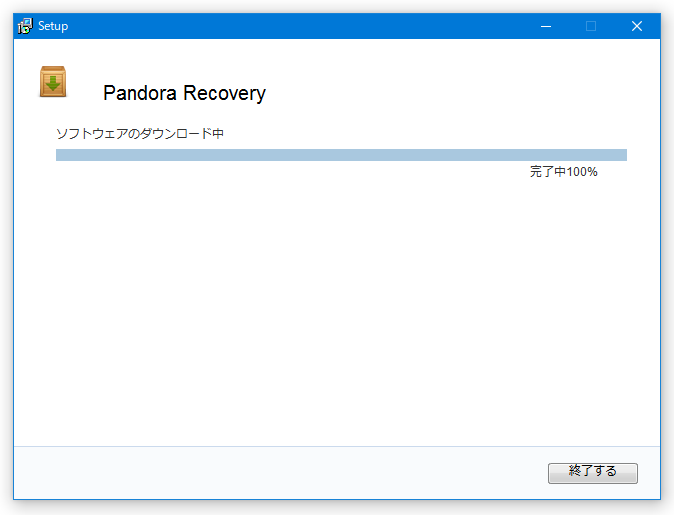Close the Setup window
The image size is (674, 515).
pyautogui.click(x=637, y=26)
